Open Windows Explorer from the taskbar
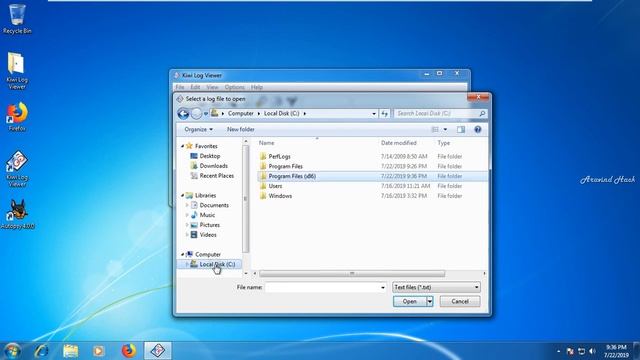This screenshot has width=640, height=360. [x=70, y=351]
